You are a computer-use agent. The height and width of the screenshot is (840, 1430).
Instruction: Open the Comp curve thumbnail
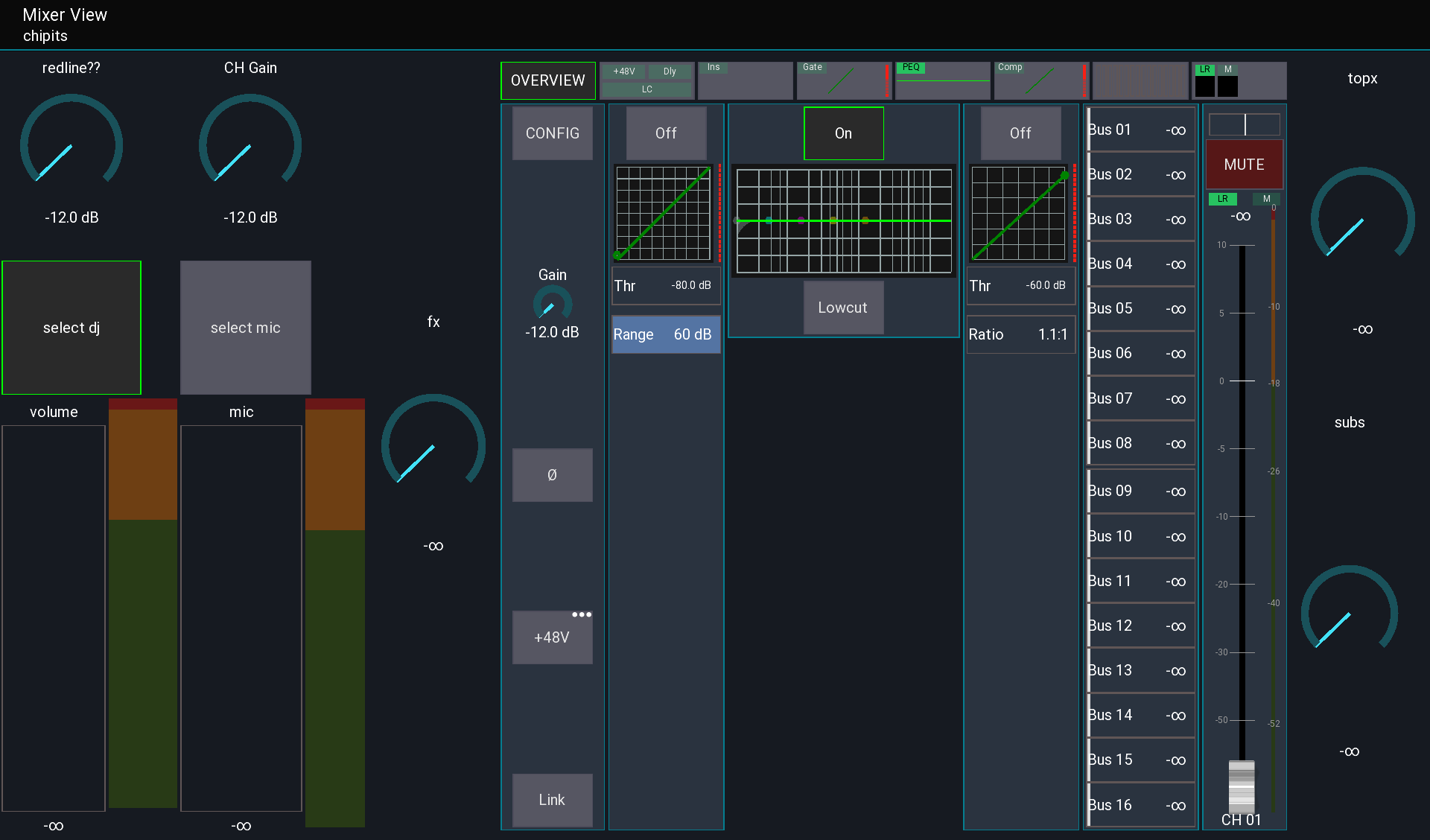pos(1040,80)
